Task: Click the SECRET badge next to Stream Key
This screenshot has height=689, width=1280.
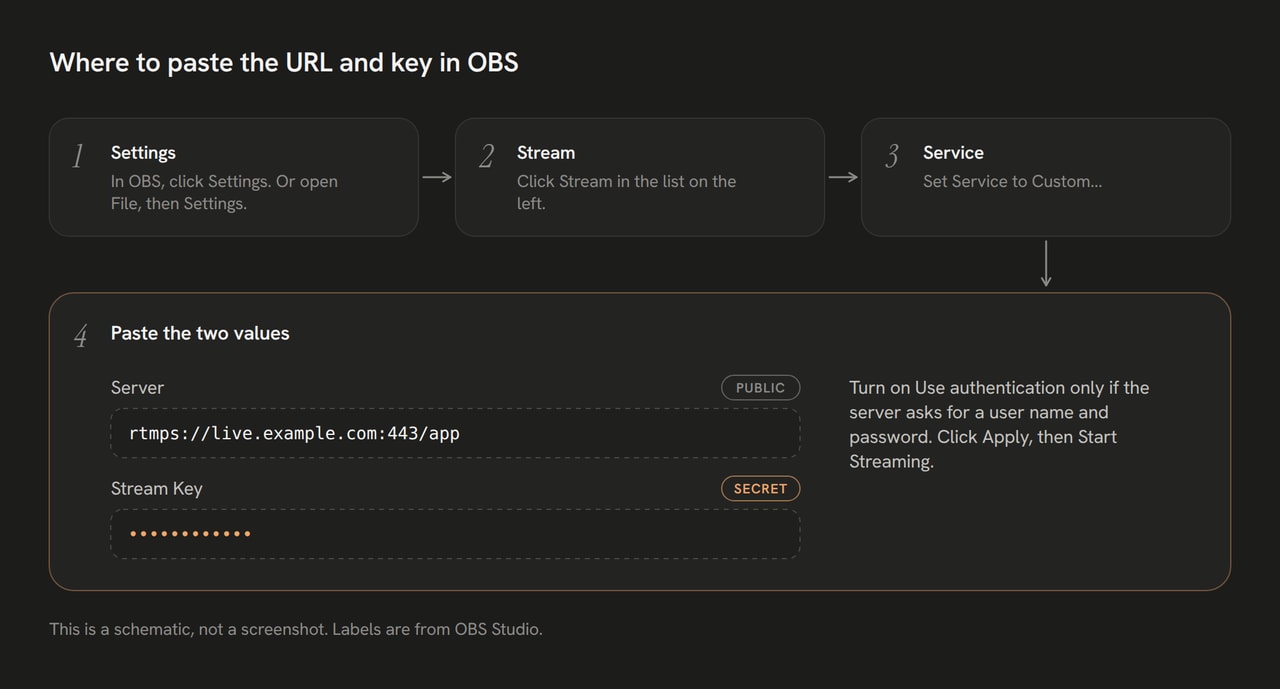Action: (x=760, y=489)
